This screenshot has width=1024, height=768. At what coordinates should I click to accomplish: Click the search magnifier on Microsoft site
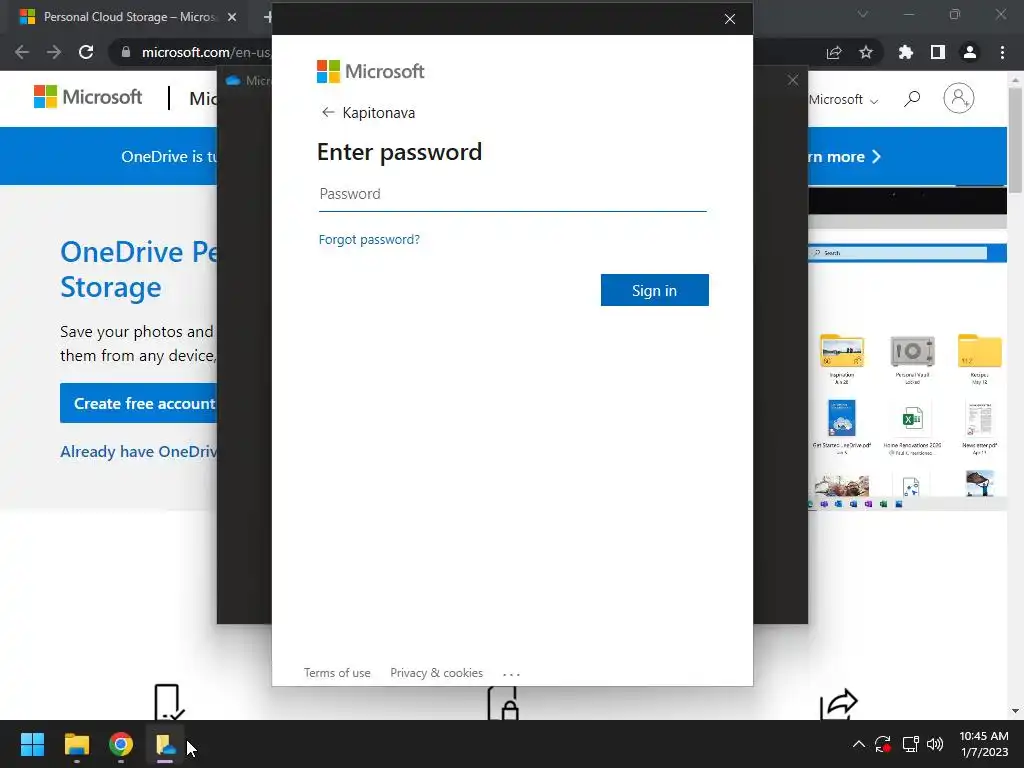pos(912,99)
